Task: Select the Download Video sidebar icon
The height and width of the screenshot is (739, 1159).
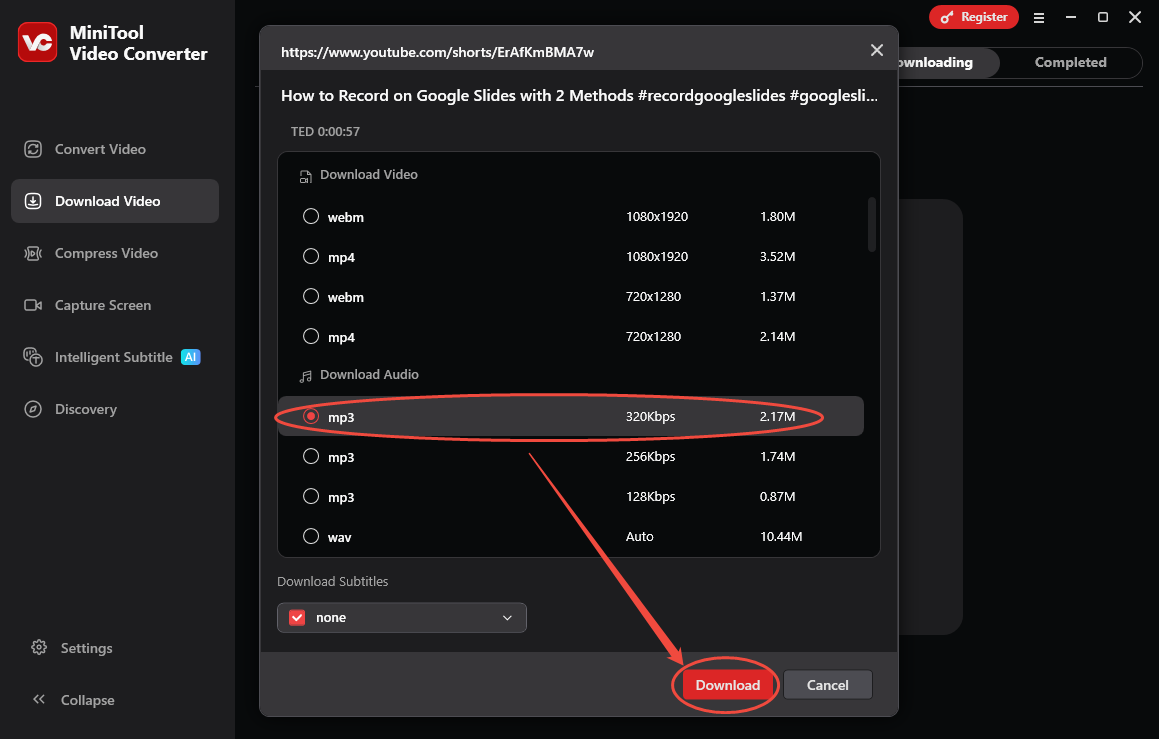Action: click(106, 200)
